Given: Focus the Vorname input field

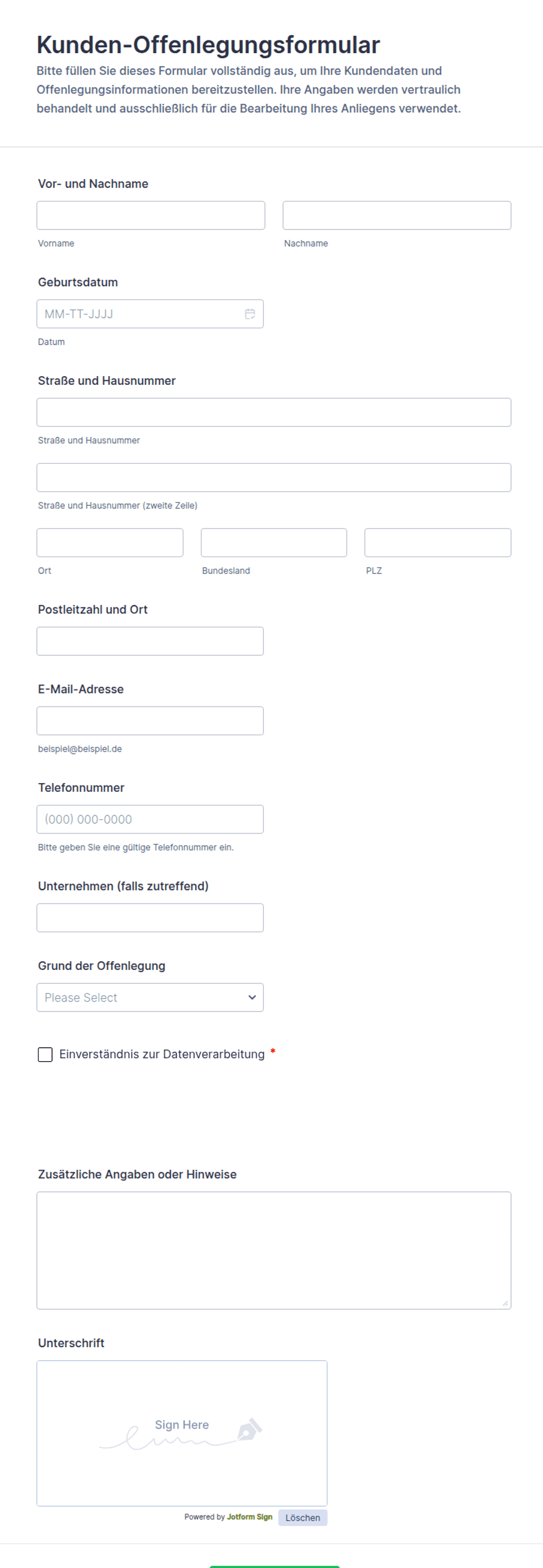Looking at the screenshot, I should click(151, 215).
